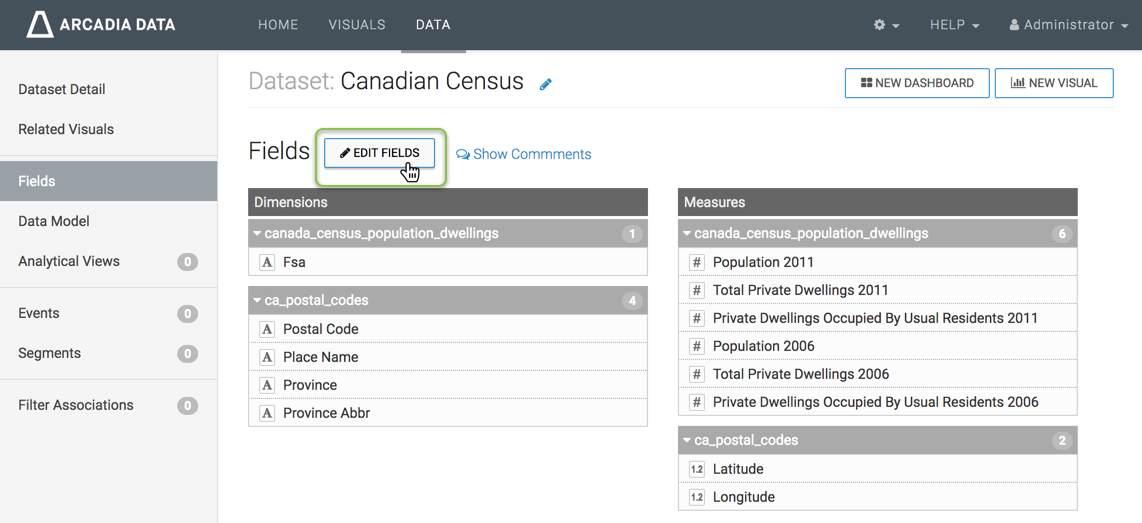Click the string type icon for Province Abbr
This screenshot has height=523, width=1142.
click(x=267, y=413)
